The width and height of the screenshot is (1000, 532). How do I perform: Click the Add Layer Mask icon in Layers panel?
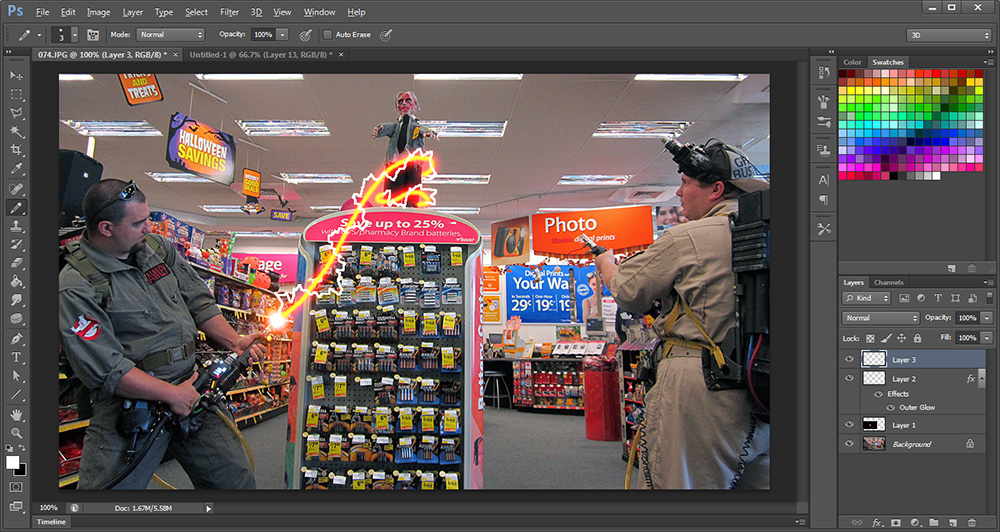895,522
